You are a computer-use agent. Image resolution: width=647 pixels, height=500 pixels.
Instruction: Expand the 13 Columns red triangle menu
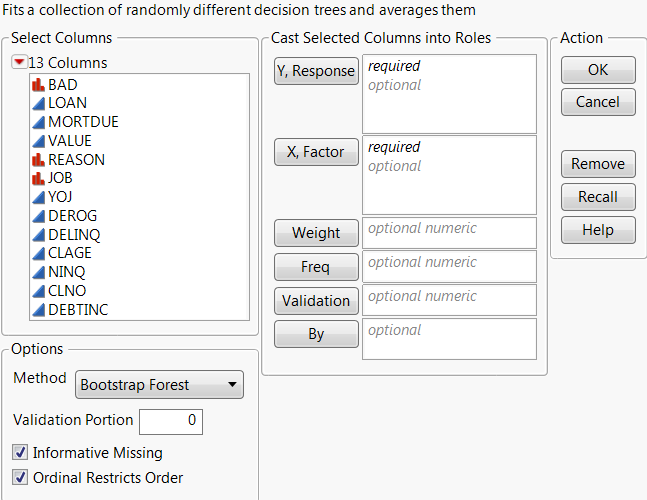click(x=19, y=62)
